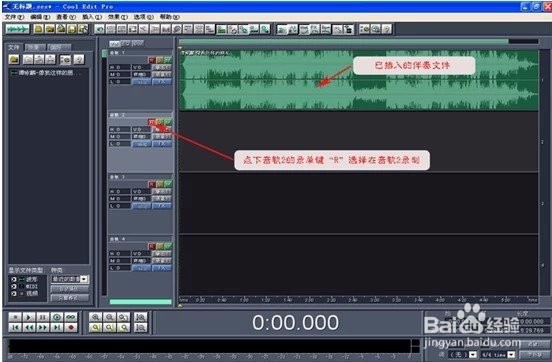Click the New Session toolbar icon
This screenshot has height=362, width=552.
tap(39, 29)
